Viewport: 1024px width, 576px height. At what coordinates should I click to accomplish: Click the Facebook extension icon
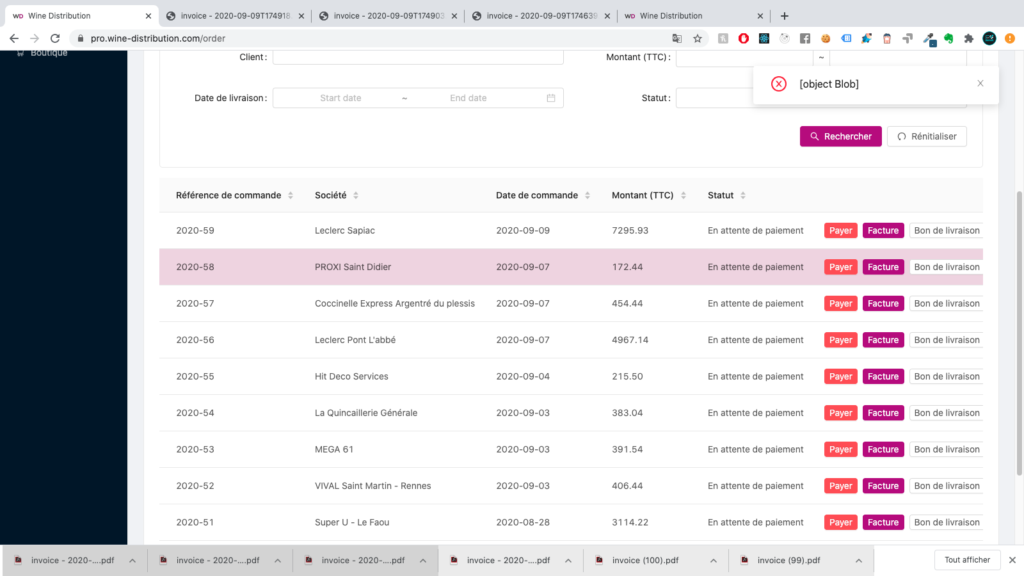point(805,38)
